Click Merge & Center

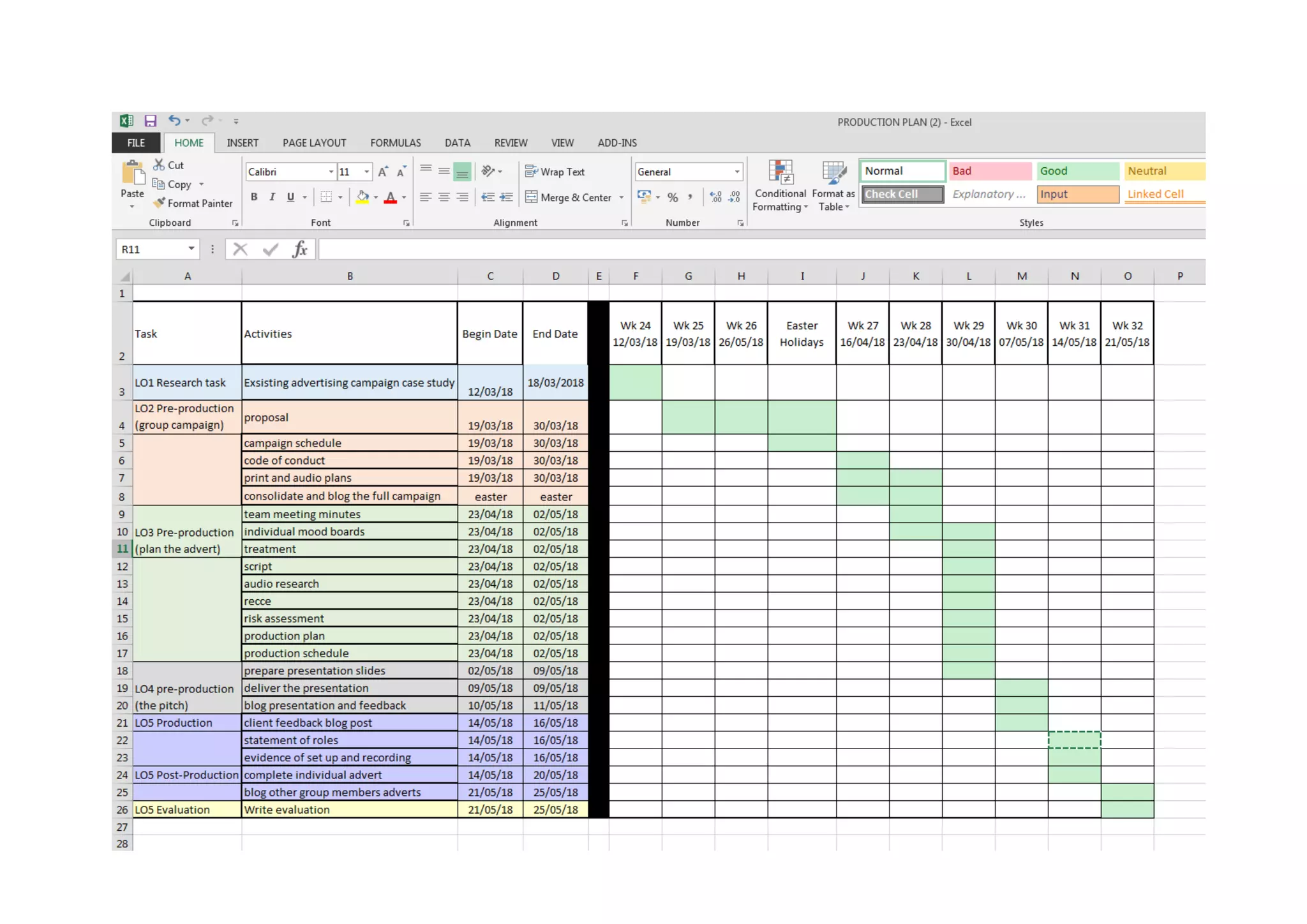click(x=568, y=198)
